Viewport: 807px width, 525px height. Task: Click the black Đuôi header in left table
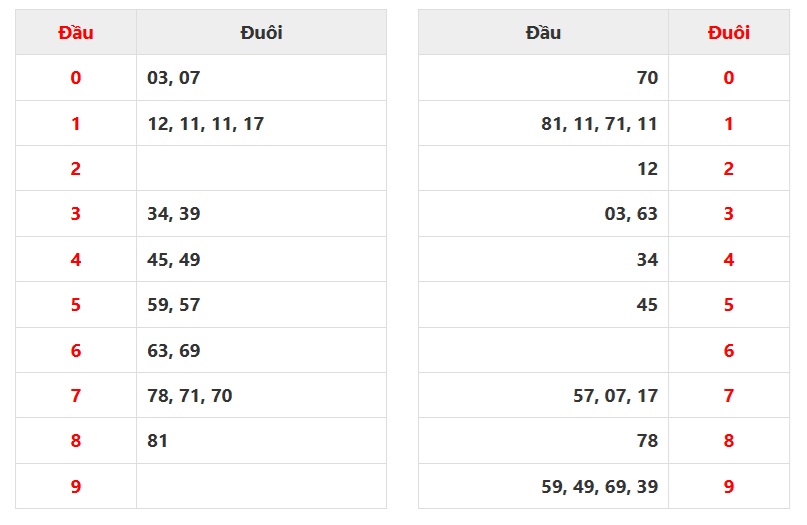click(x=261, y=33)
